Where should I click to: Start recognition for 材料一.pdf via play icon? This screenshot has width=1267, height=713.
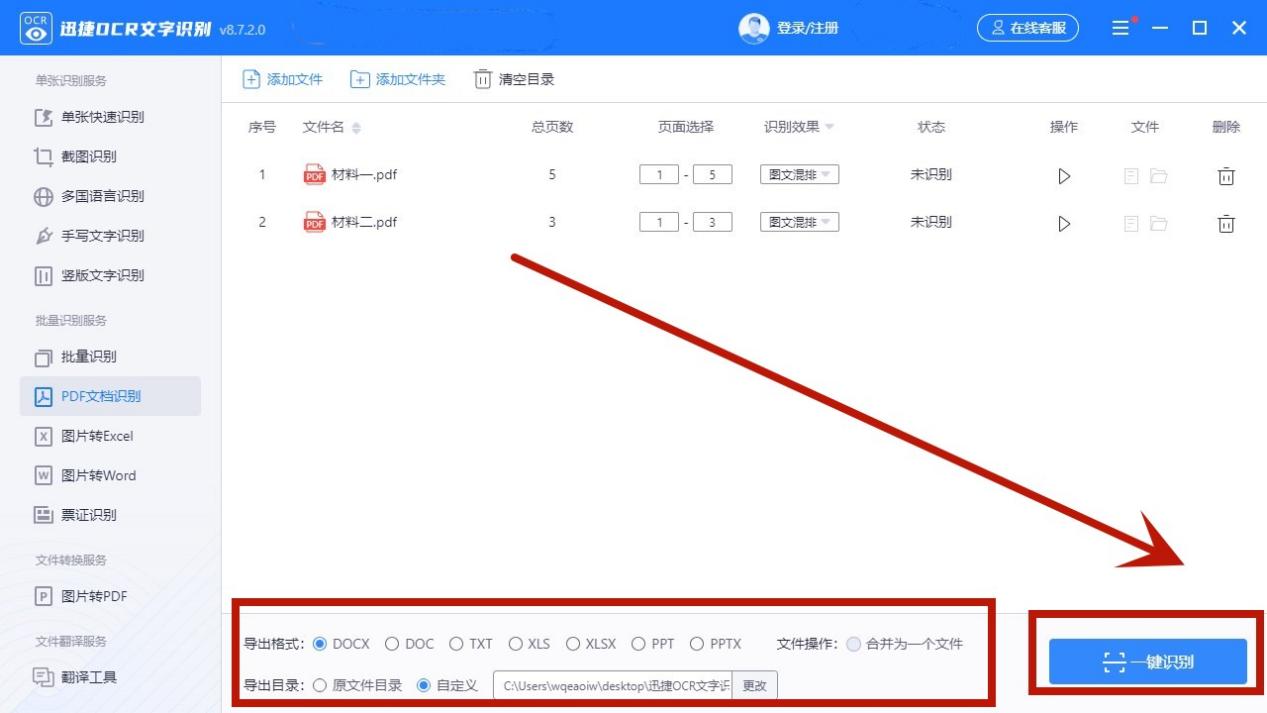1063,174
